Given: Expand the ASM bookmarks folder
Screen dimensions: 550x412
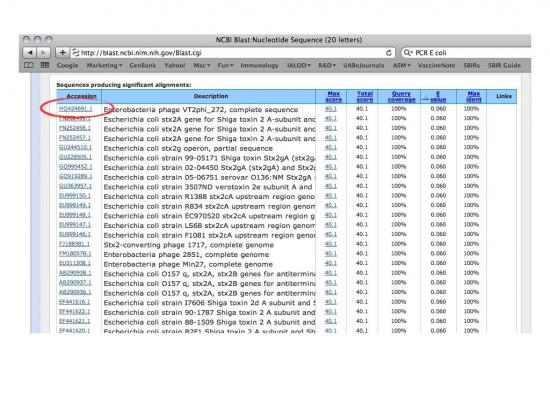Looking at the screenshot, I should tap(401, 66).
